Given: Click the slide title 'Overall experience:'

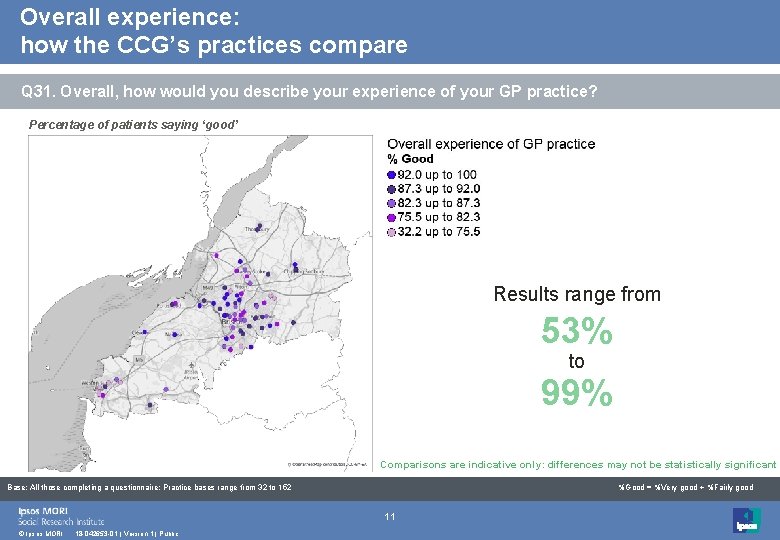Looking at the screenshot, I should coord(130,17).
